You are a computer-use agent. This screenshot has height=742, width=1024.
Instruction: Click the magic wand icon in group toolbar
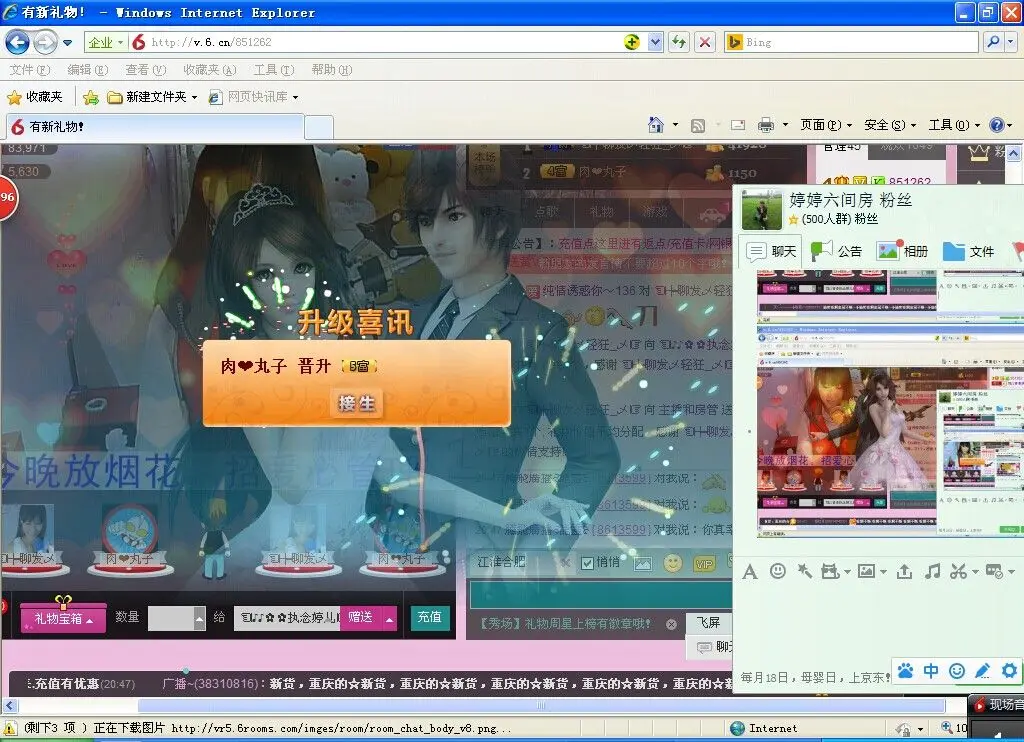point(805,572)
